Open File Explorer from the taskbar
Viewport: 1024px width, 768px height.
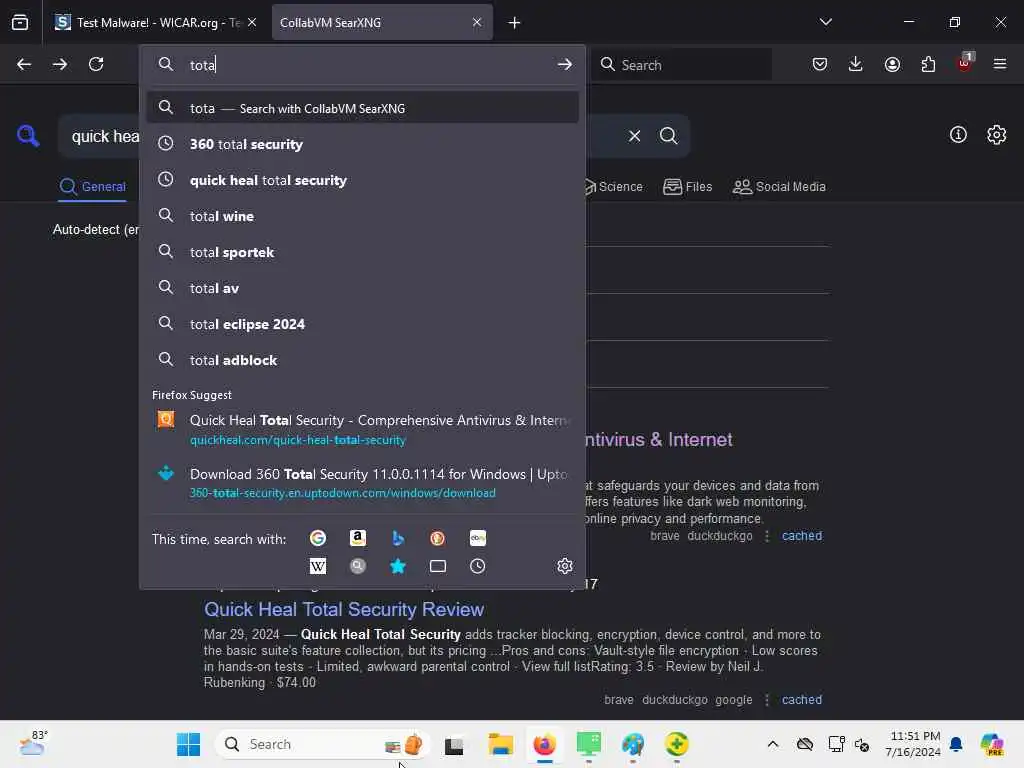pyautogui.click(x=500, y=744)
